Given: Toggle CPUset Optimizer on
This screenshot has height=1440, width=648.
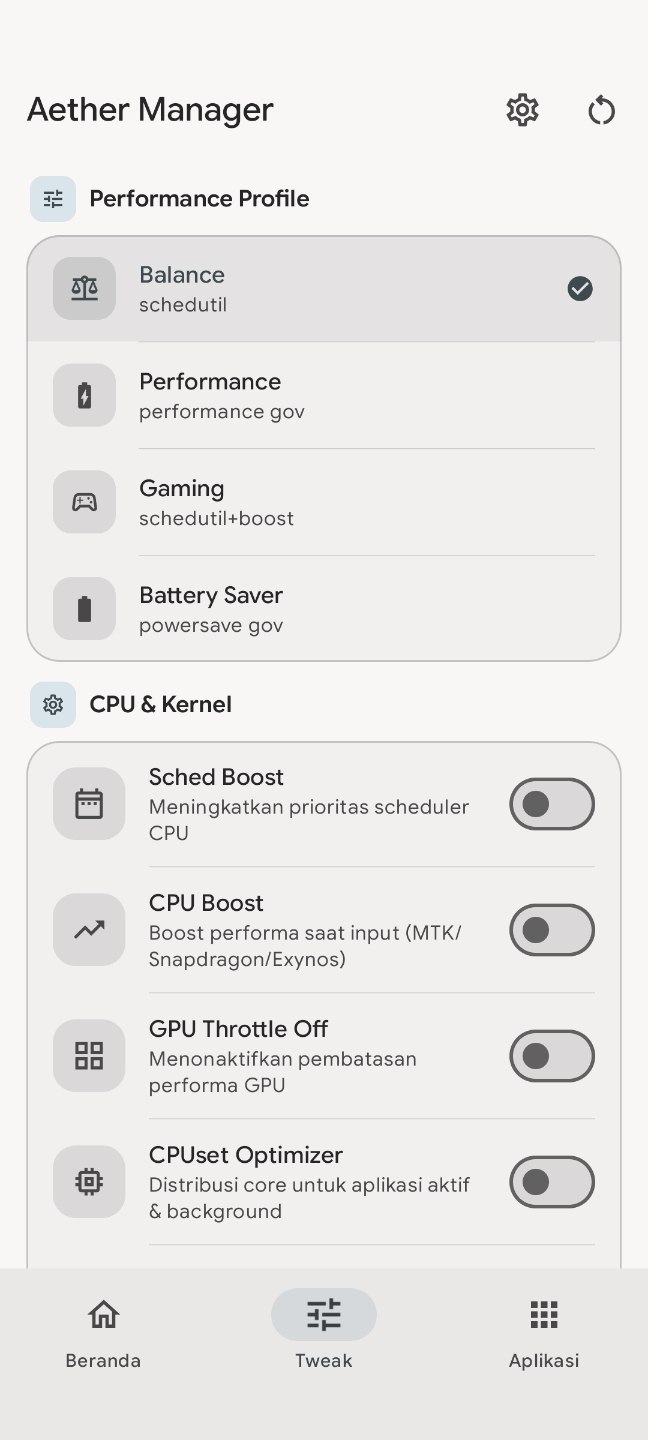Looking at the screenshot, I should (551, 1181).
